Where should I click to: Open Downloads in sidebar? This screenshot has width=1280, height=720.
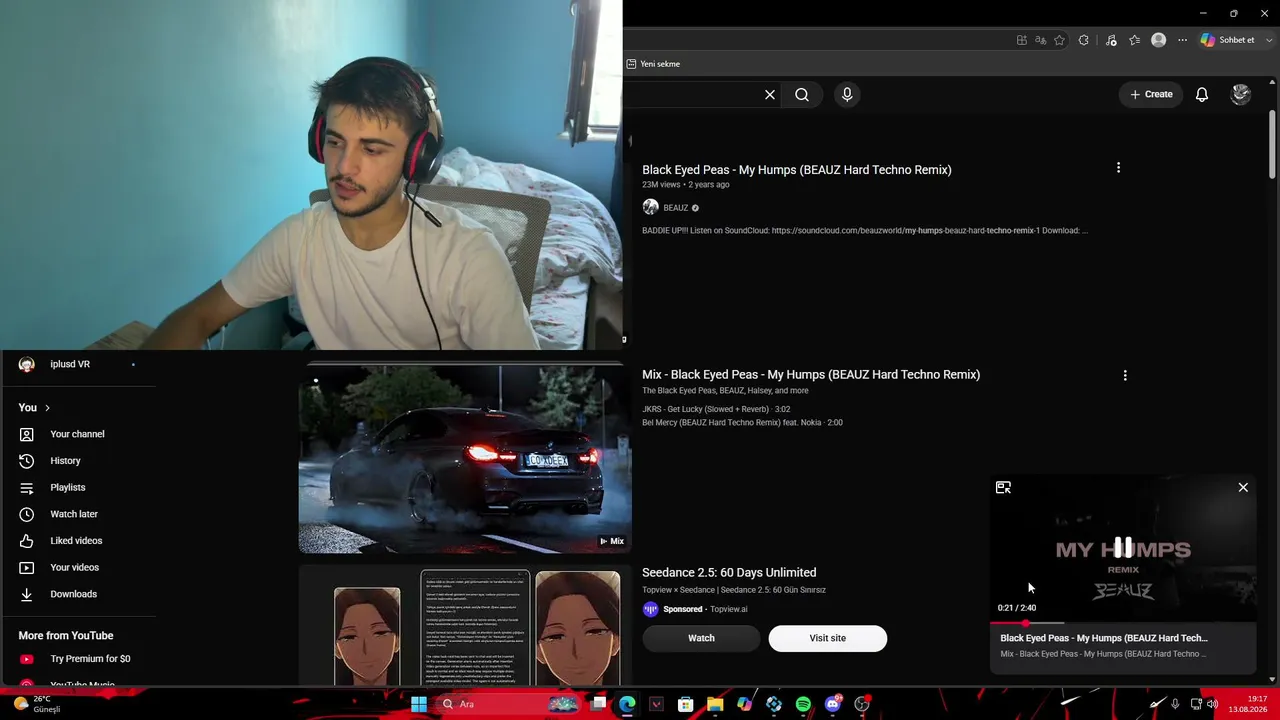[x=73, y=594]
